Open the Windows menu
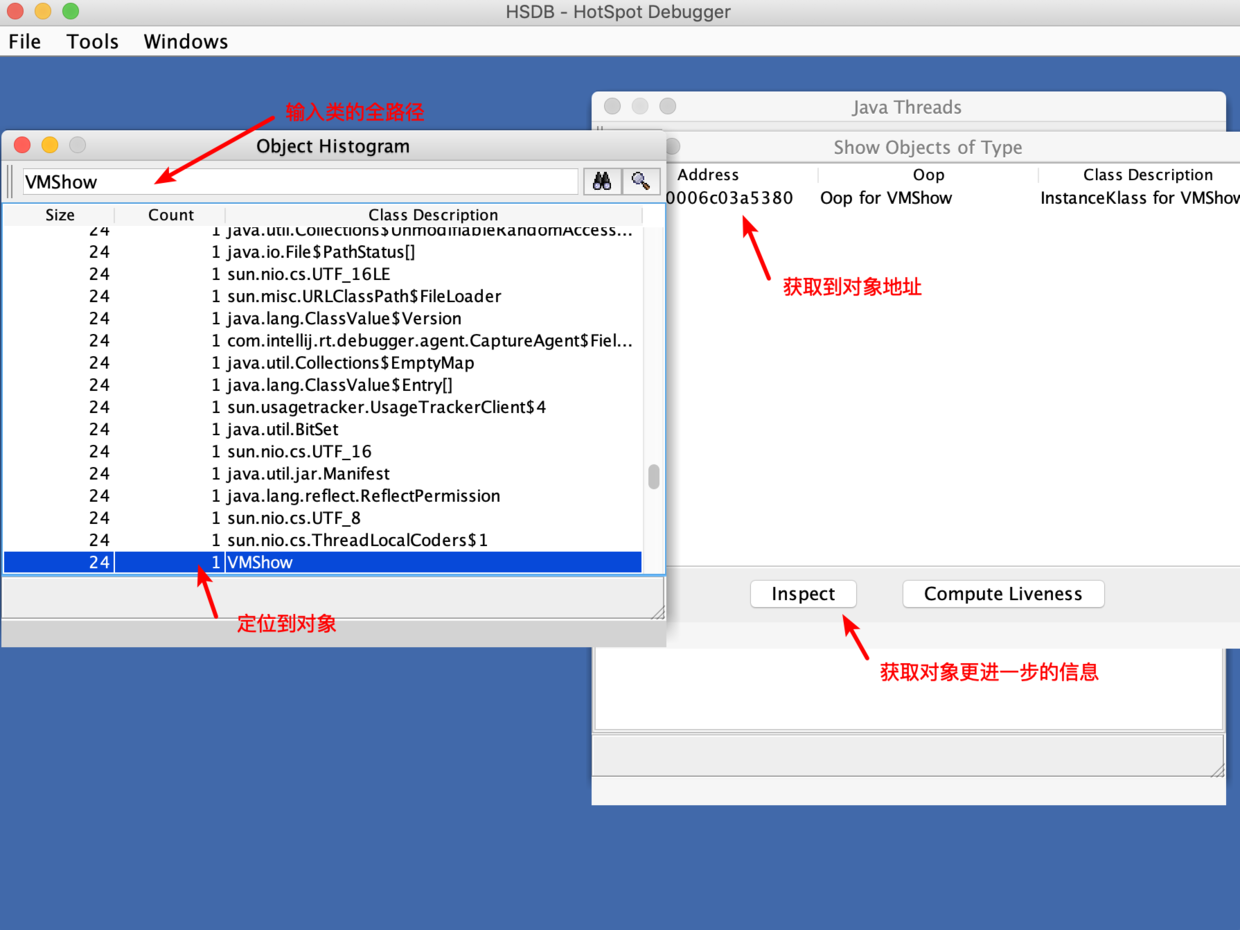This screenshot has width=1240, height=930. click(185, 41)
